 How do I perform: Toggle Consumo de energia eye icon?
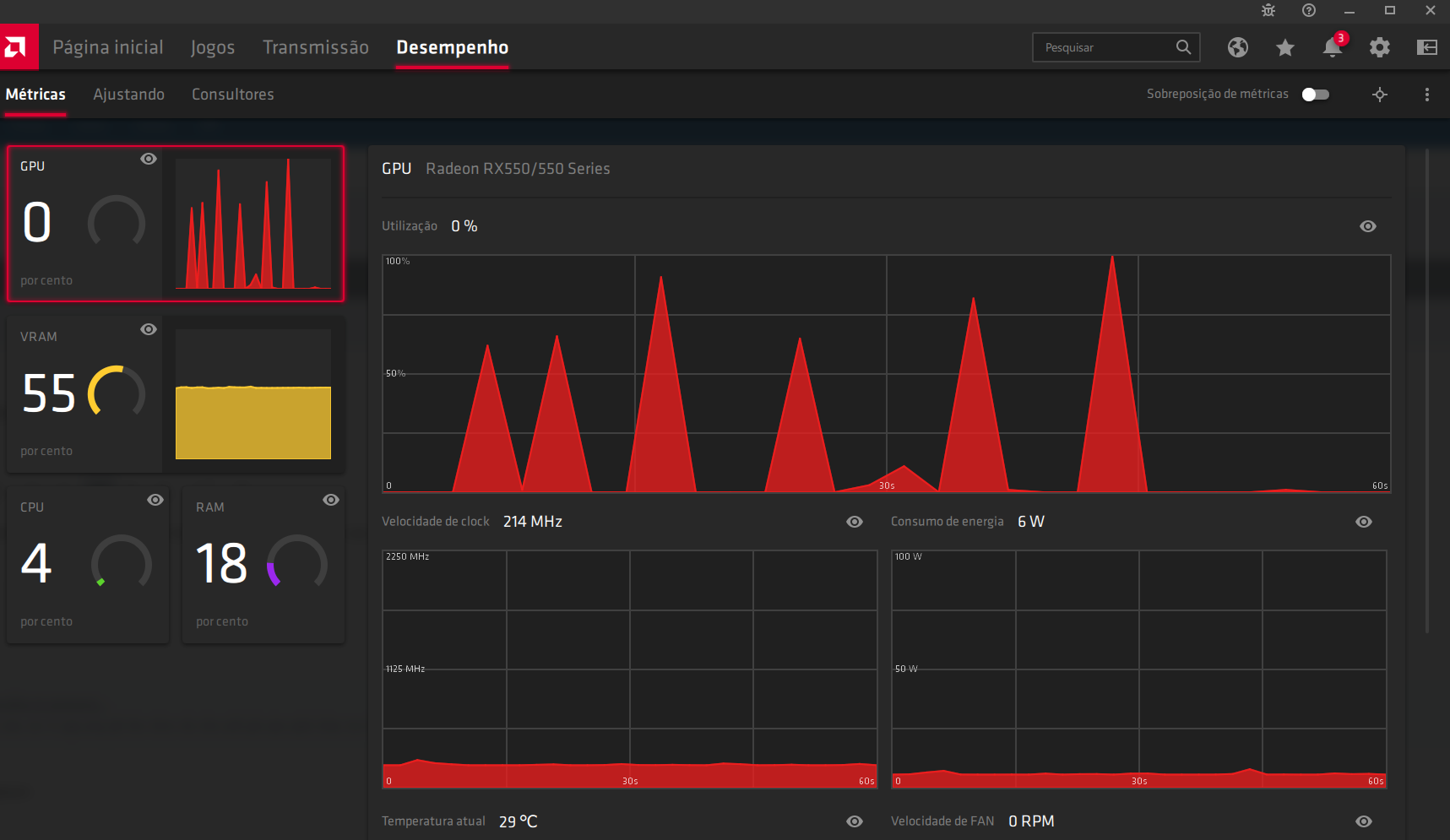1364,522
